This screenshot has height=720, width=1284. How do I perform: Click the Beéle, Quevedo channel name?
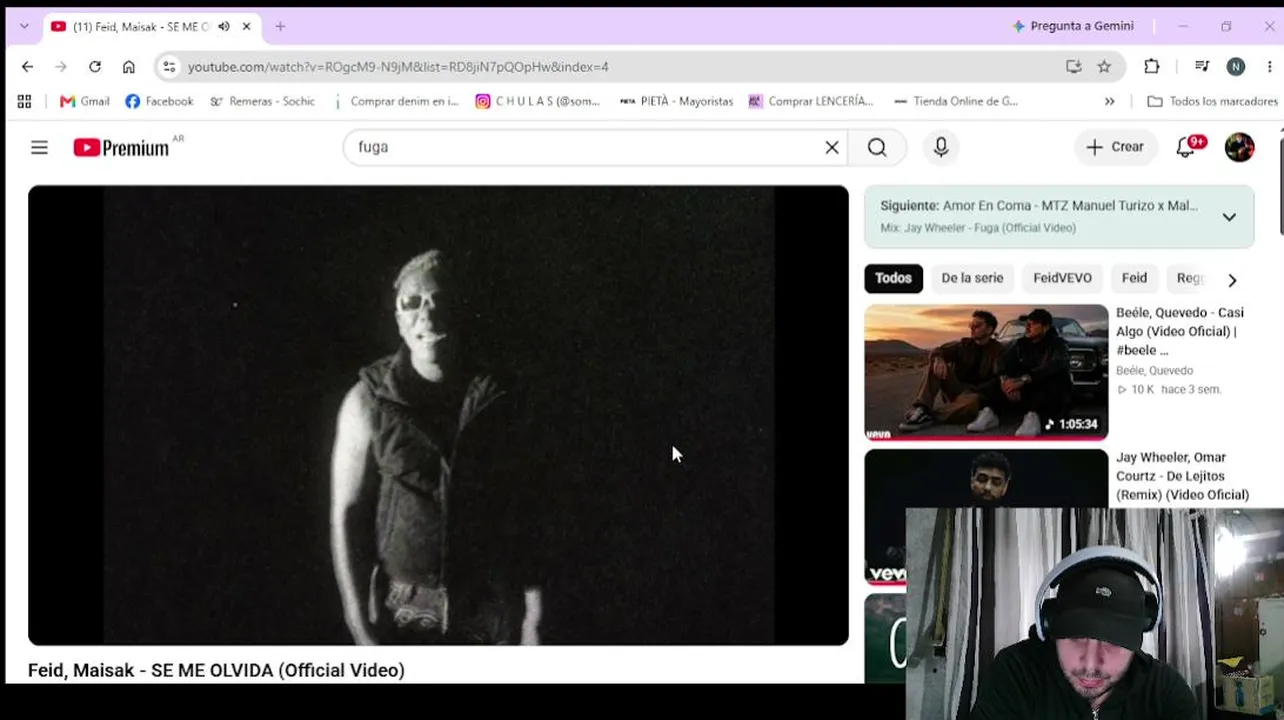1154,371
